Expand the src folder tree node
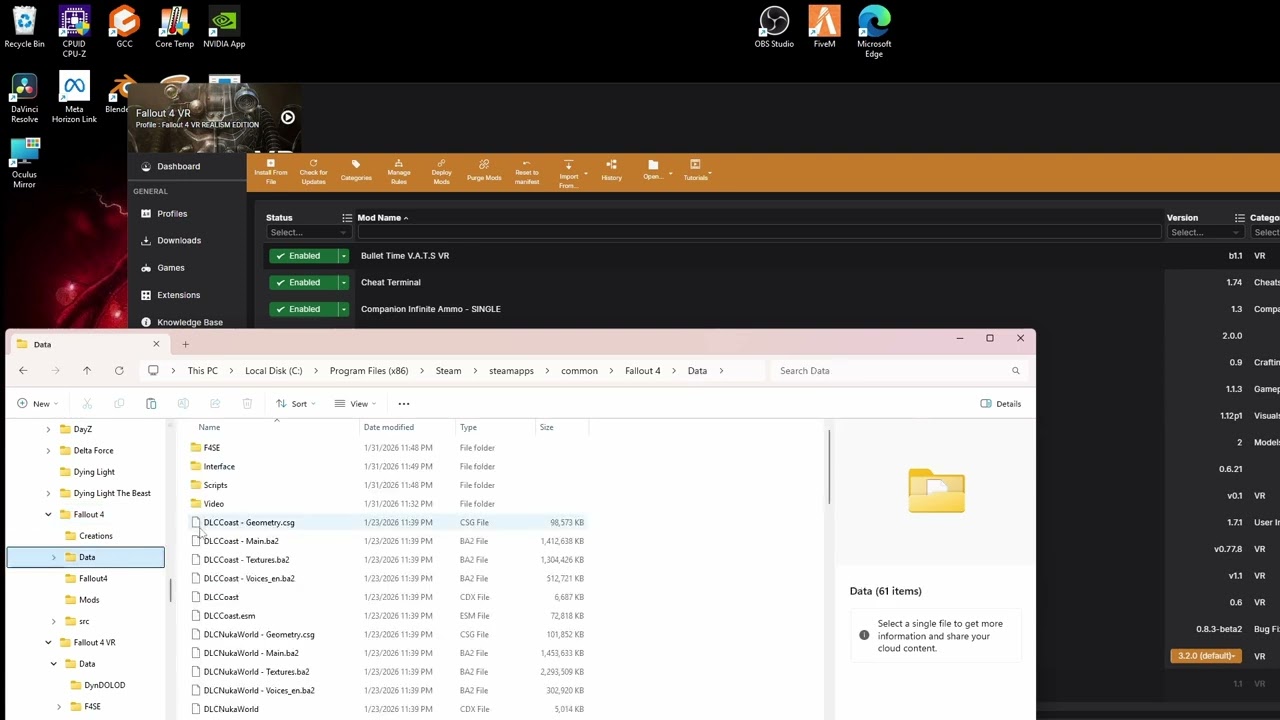This screenshot has height=720, width=1280. click(x=53, y=622)
